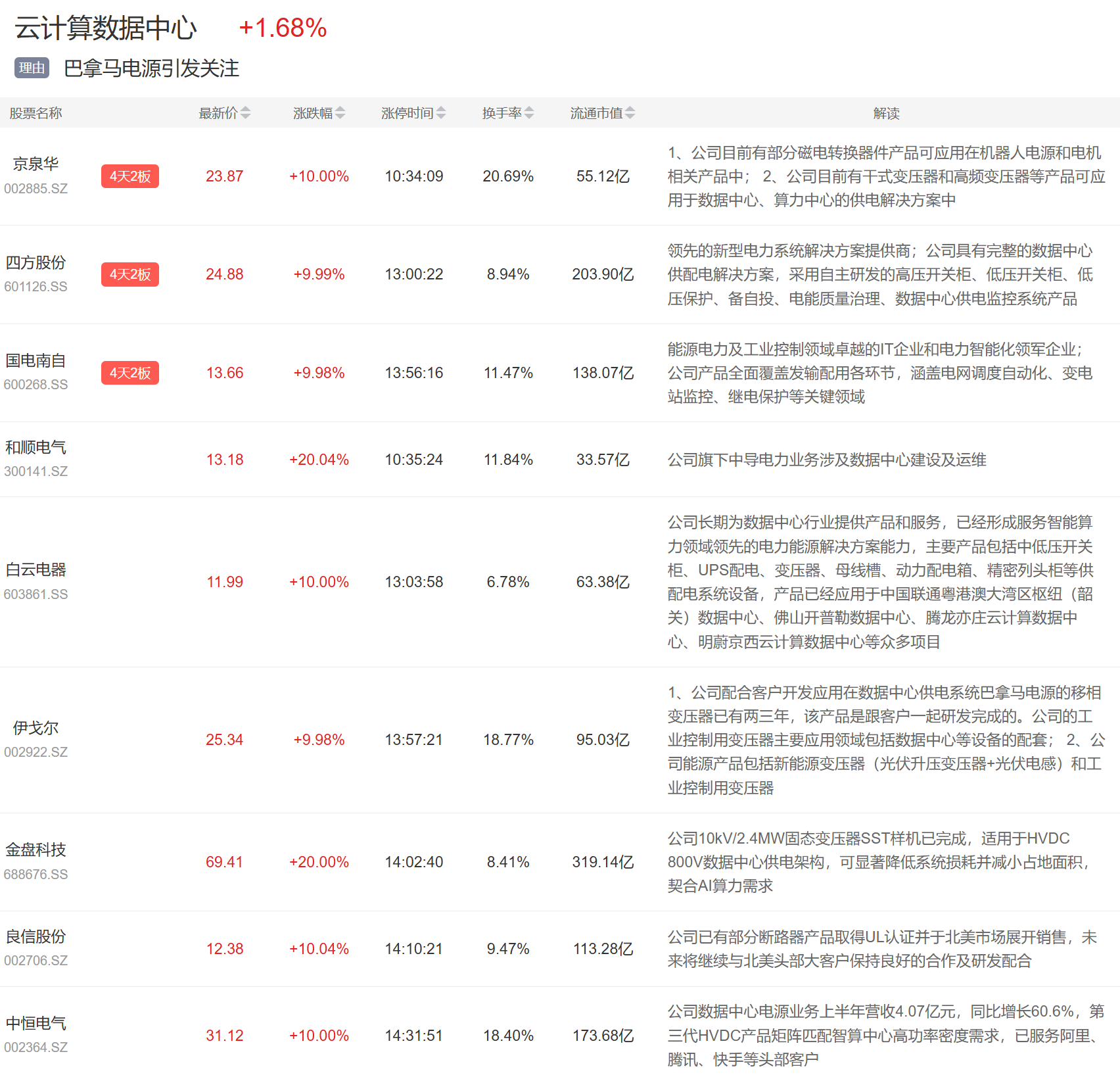The height and width of the screenshot is (1079, 1120).
Task: Sort by 最新价 column arrow icon
Action: [x=245, y=113]
